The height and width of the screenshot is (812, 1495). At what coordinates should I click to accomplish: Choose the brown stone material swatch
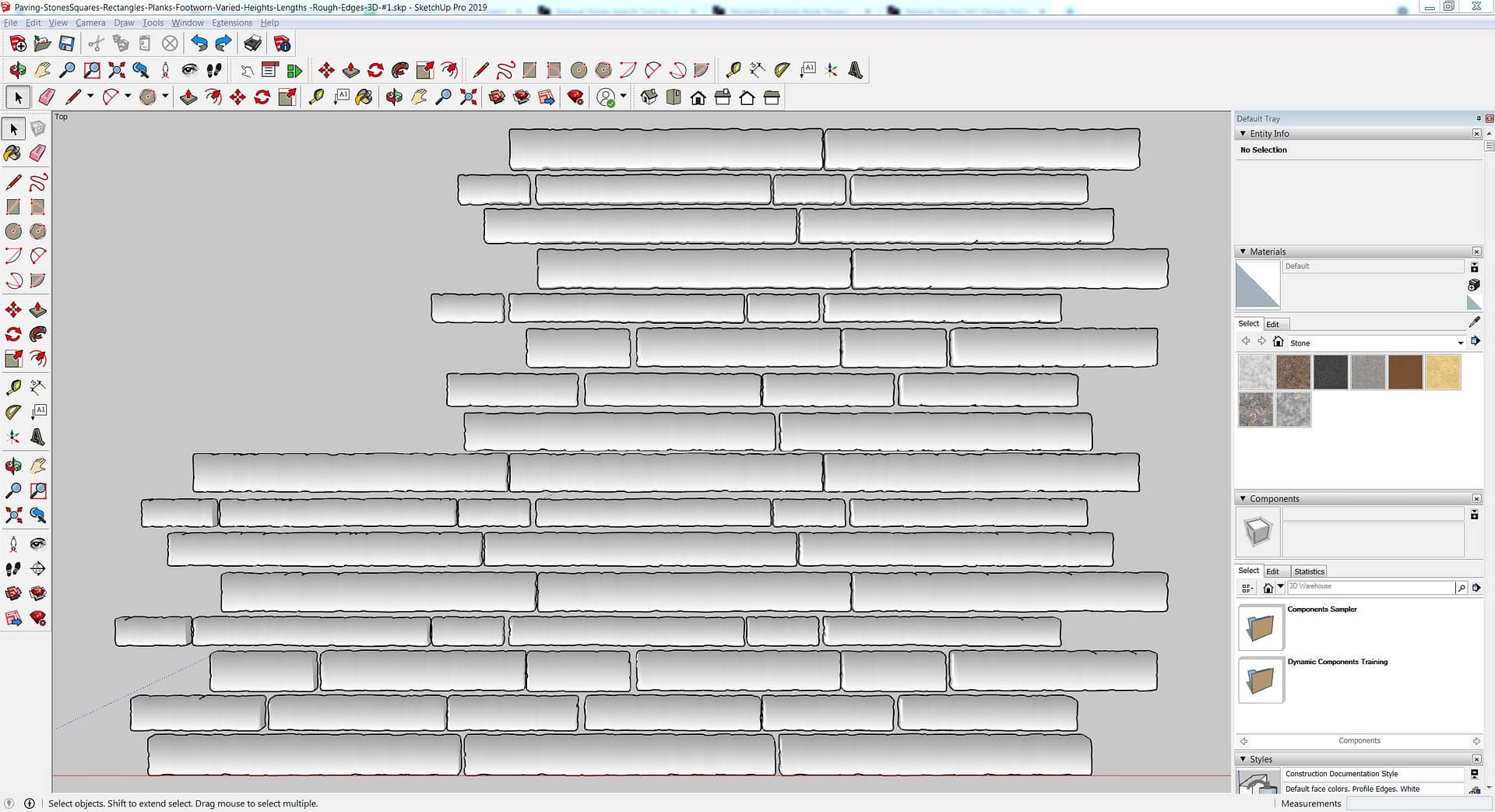(x=1405, y=372)
